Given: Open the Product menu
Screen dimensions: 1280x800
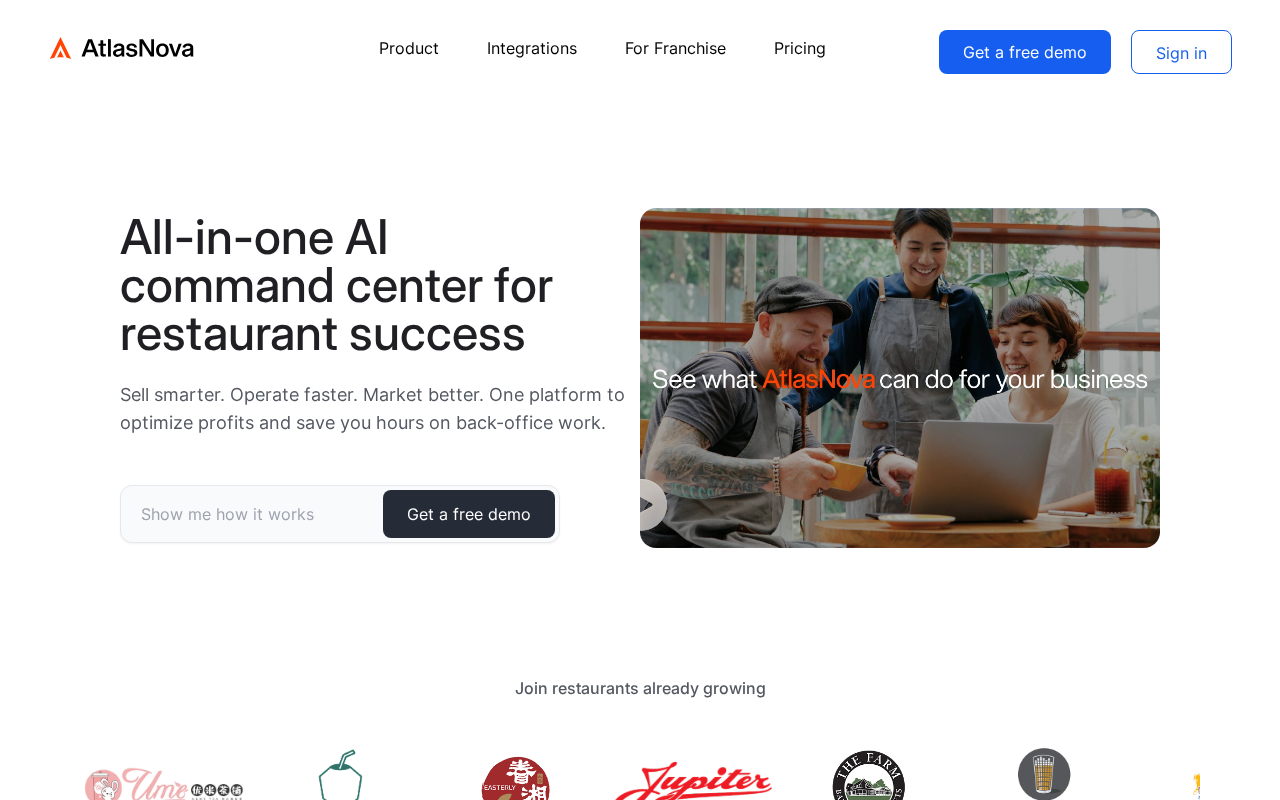Looking at the screenshot, I should 409,48.
